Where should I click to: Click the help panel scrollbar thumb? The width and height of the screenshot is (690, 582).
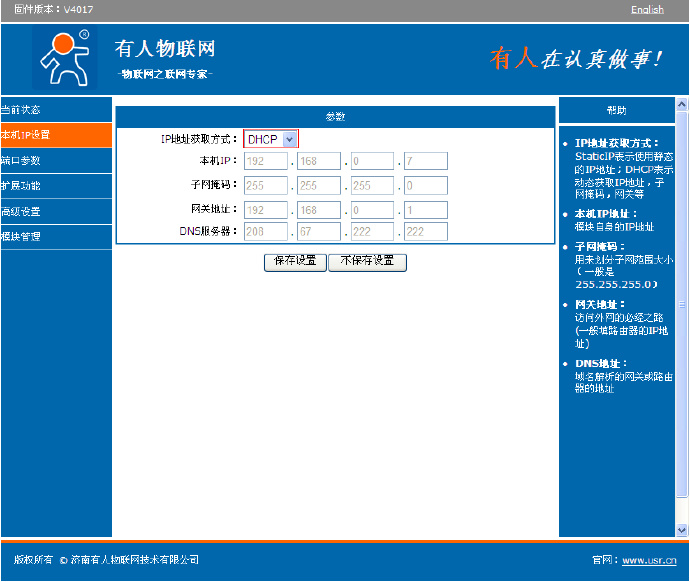pyautogui.click(x=682, y=304)
